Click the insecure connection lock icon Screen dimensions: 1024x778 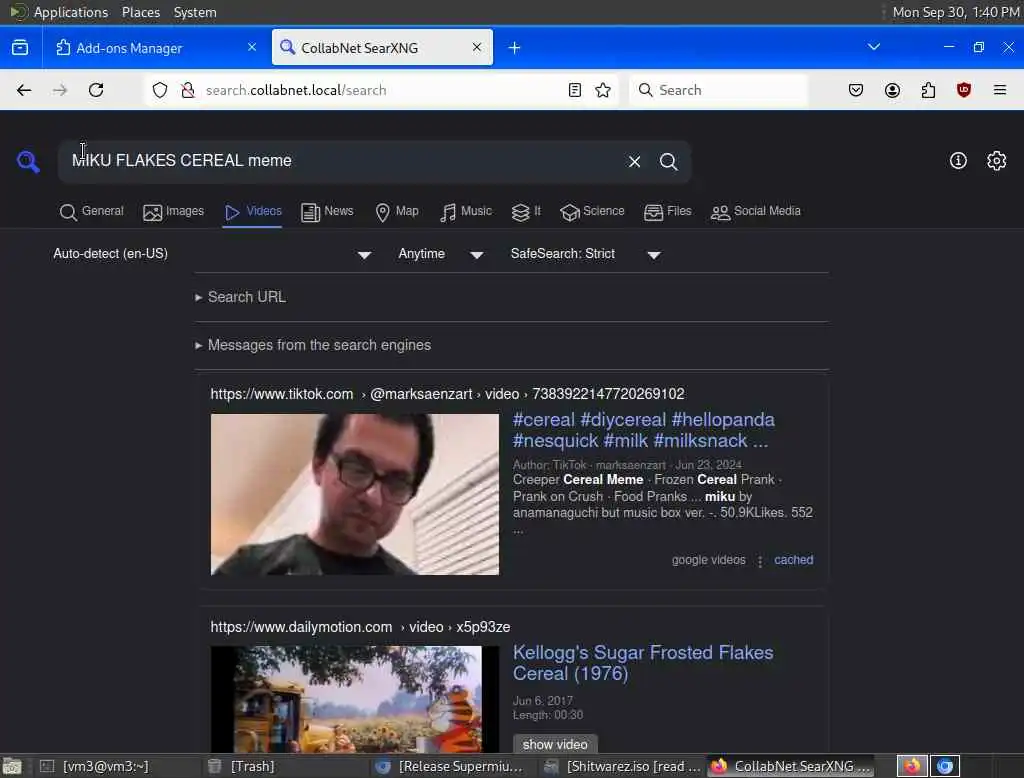187,90
